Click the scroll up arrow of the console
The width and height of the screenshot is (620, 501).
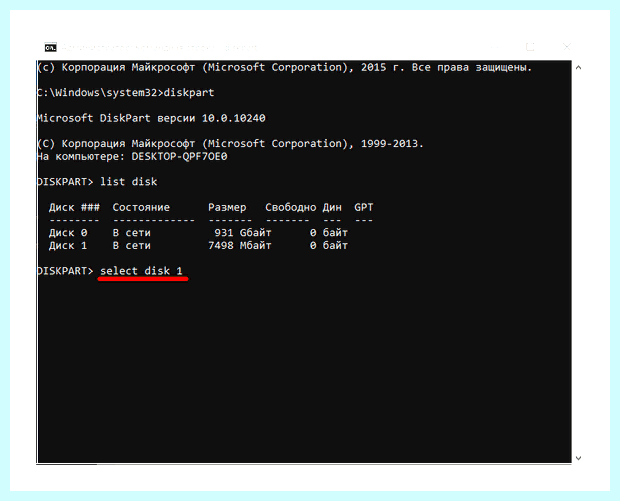(578, 68)
